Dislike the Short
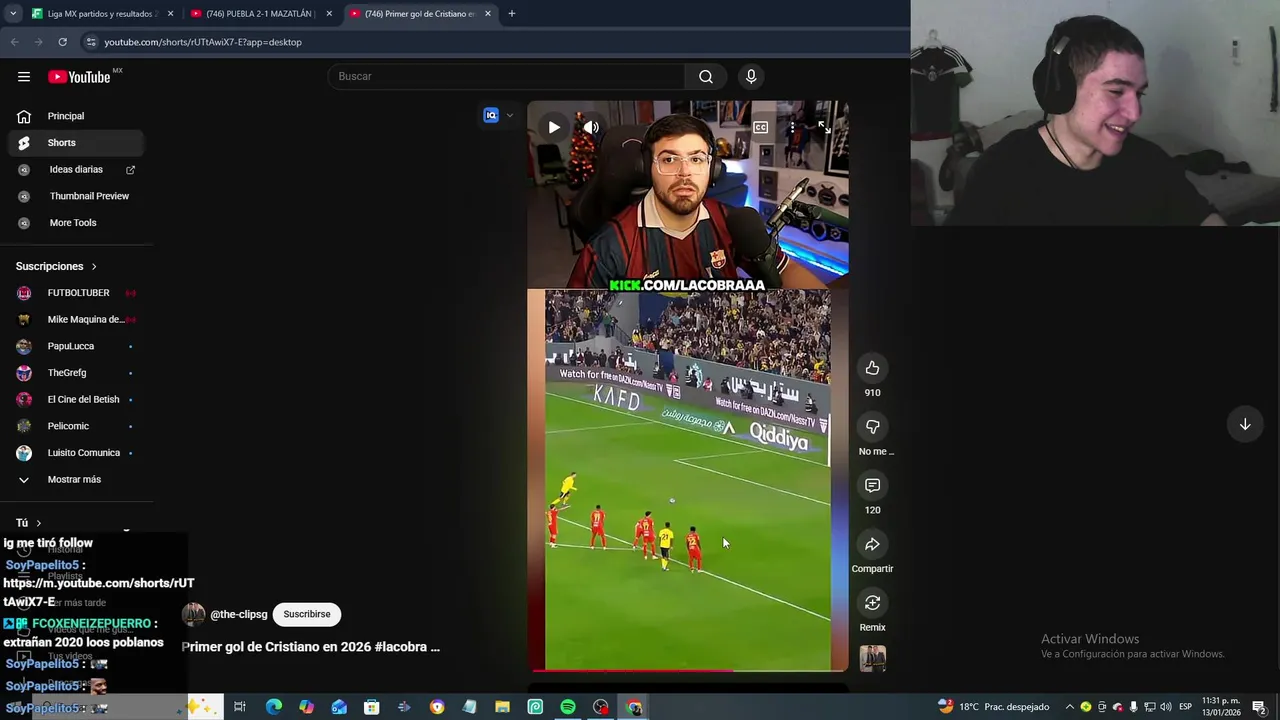Image resolution: width=1280 pixels, height=720 pixels. 872,427
